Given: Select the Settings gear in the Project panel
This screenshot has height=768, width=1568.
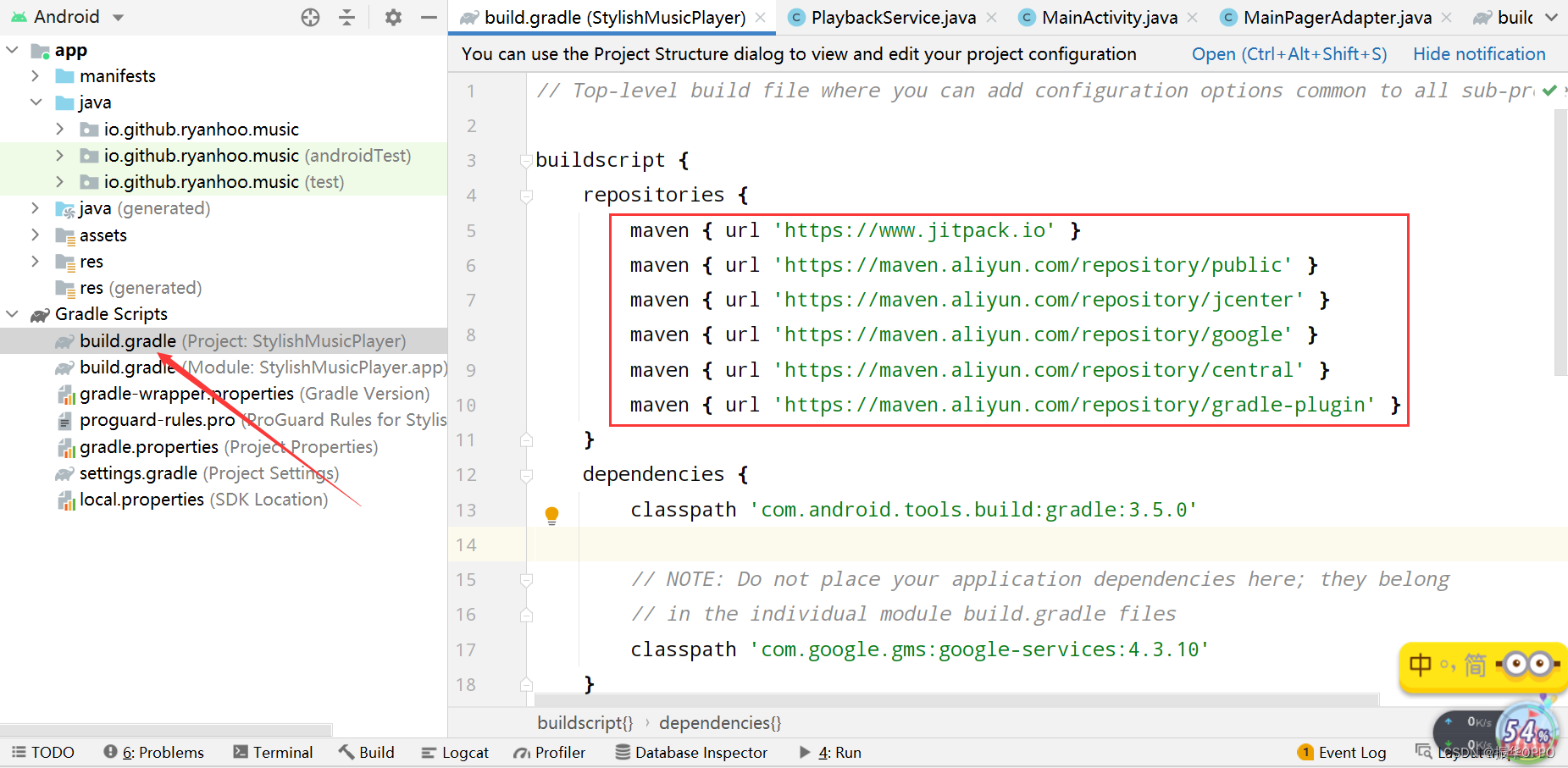Looking at the screenshot, I should pyautogui.click(x=392, y=17).
